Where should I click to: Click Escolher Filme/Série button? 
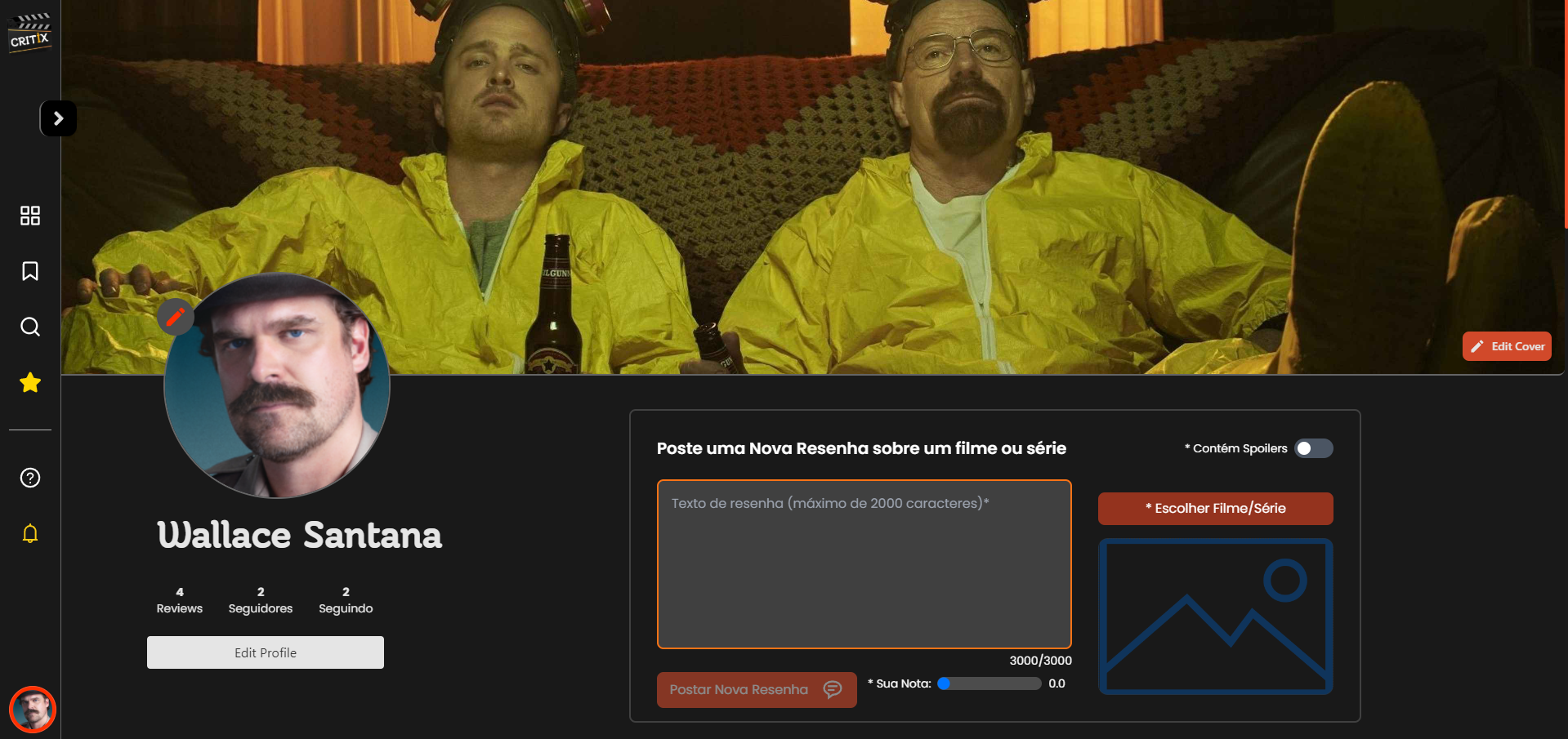pos(1216,509)
